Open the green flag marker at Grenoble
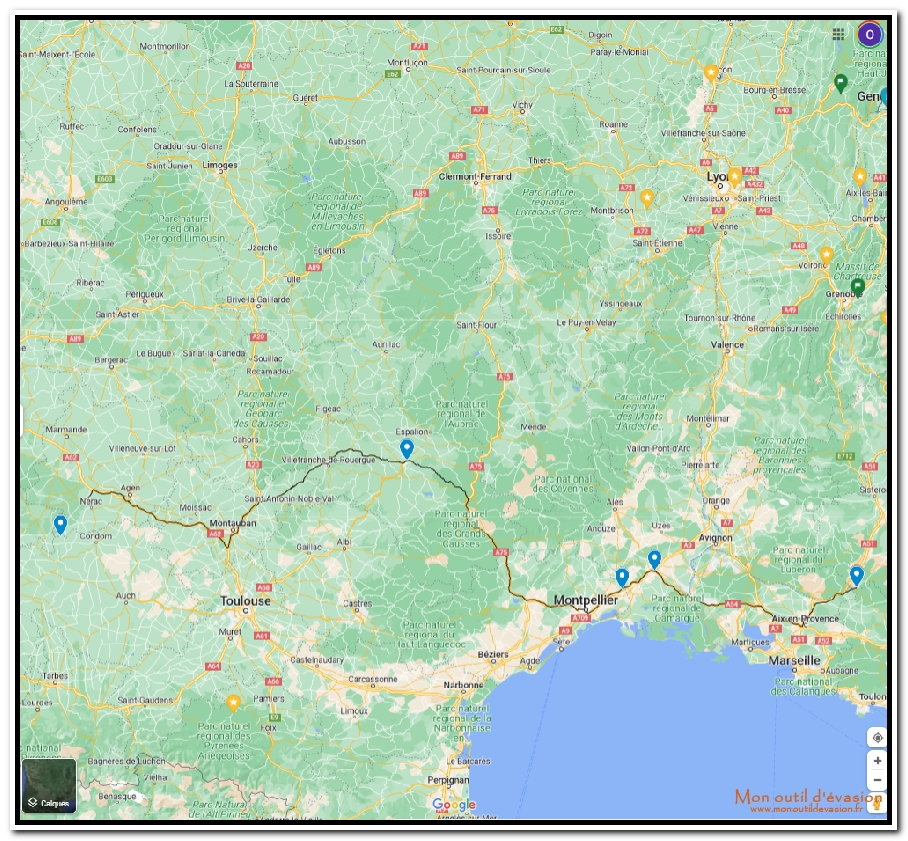The width and height of the screenshot is (908, 841). (x=858, y=286)
